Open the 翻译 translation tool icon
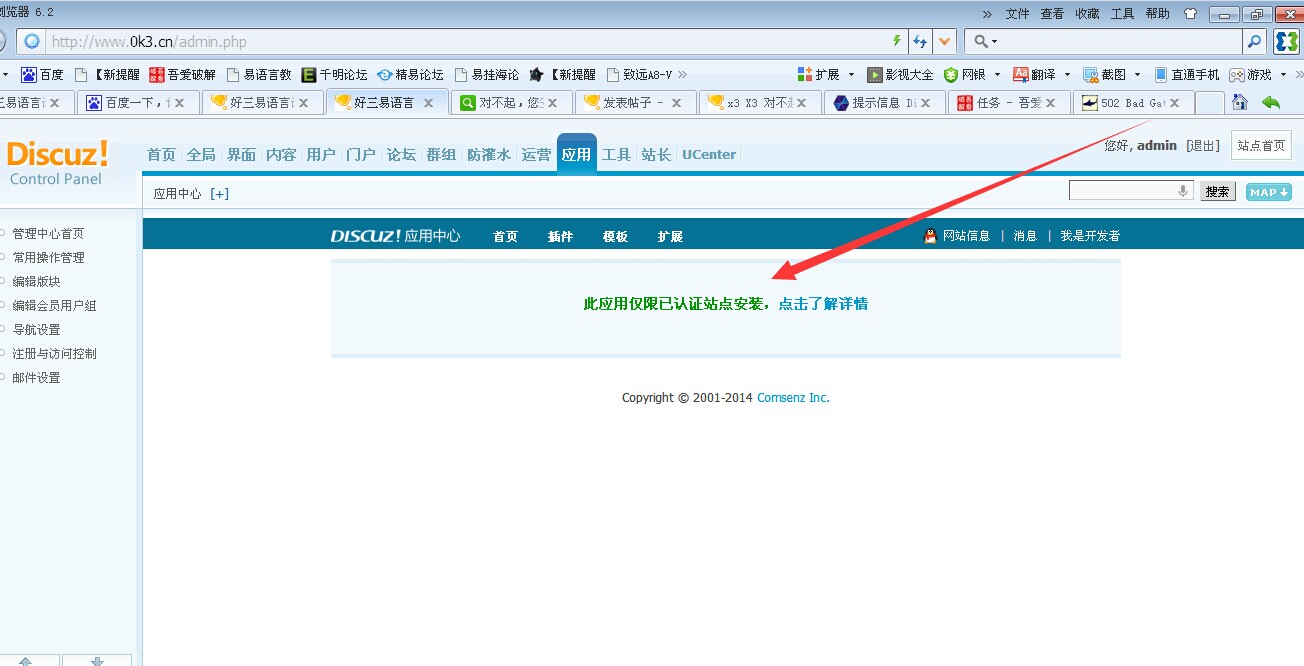This screenshot has width=1304, height=666. tap(1018, 73)
